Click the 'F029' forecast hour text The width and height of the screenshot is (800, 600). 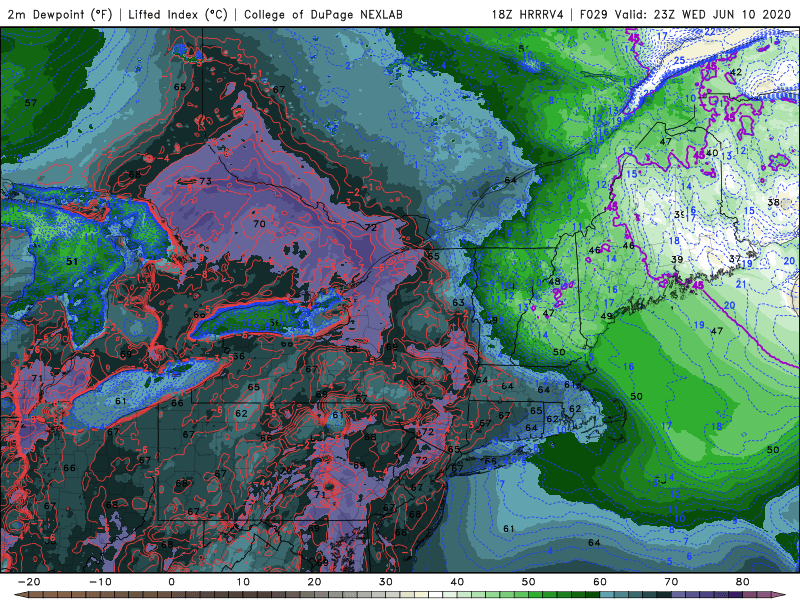coord(594,14)
